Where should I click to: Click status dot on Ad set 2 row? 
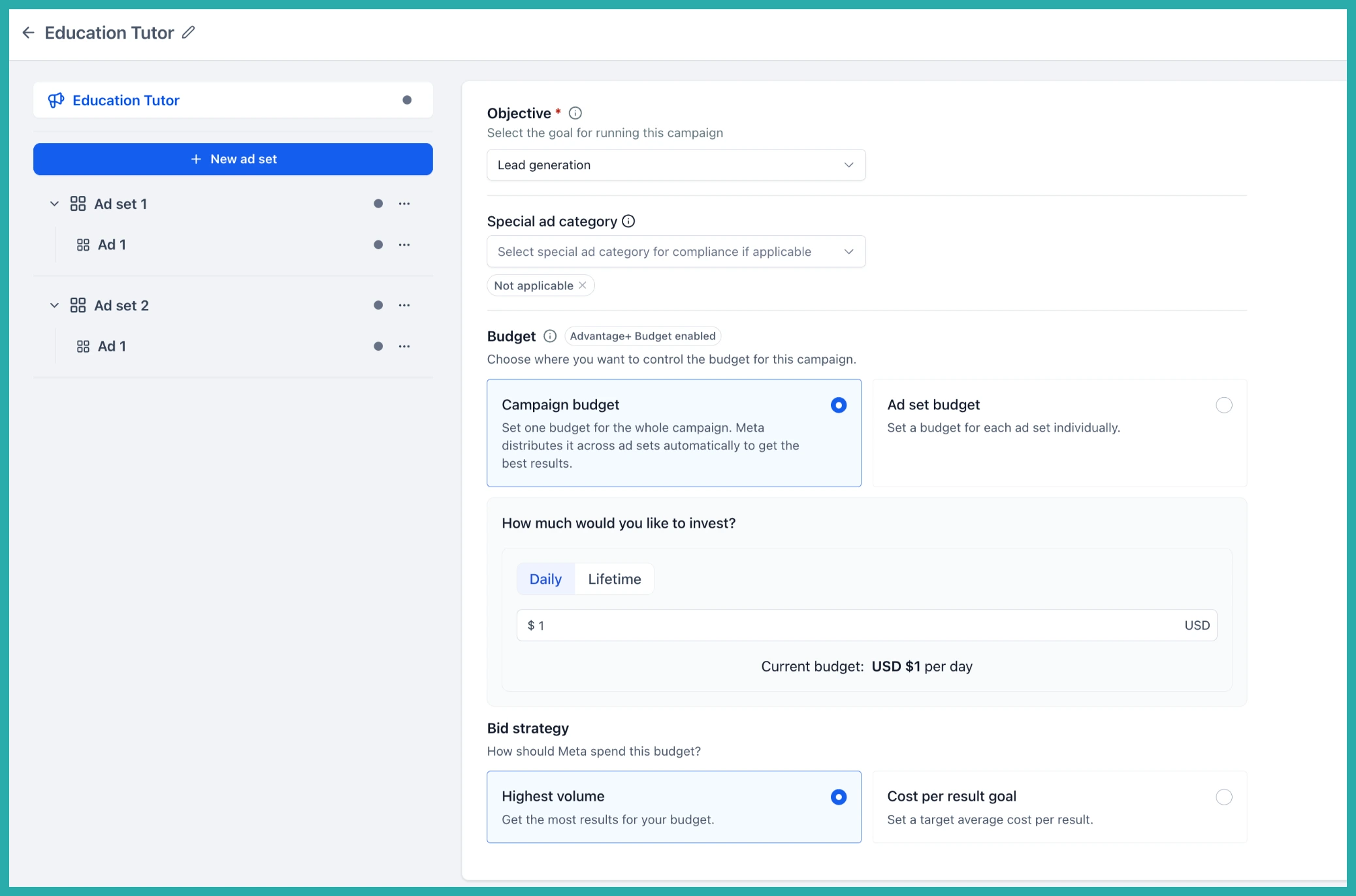[378, 305]
